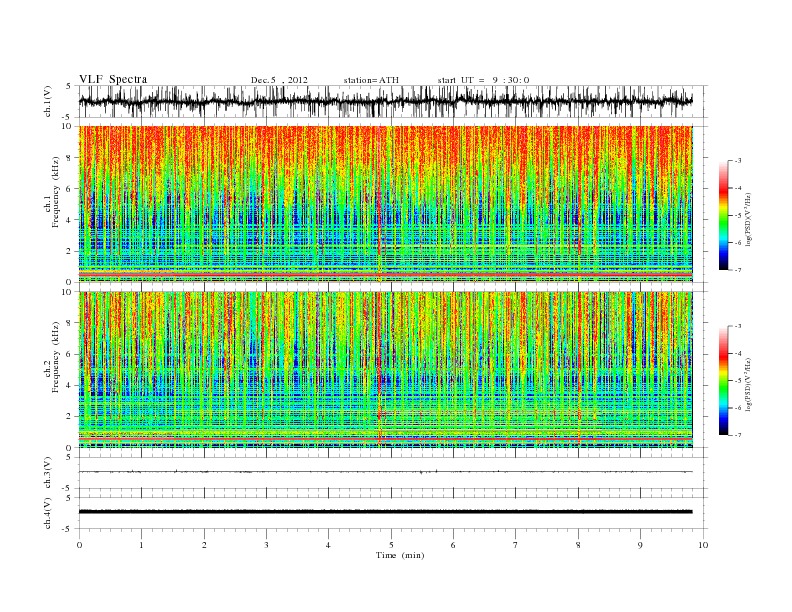Click the ch.1 spectrogram "6" kHz tick label

[69, 189]
